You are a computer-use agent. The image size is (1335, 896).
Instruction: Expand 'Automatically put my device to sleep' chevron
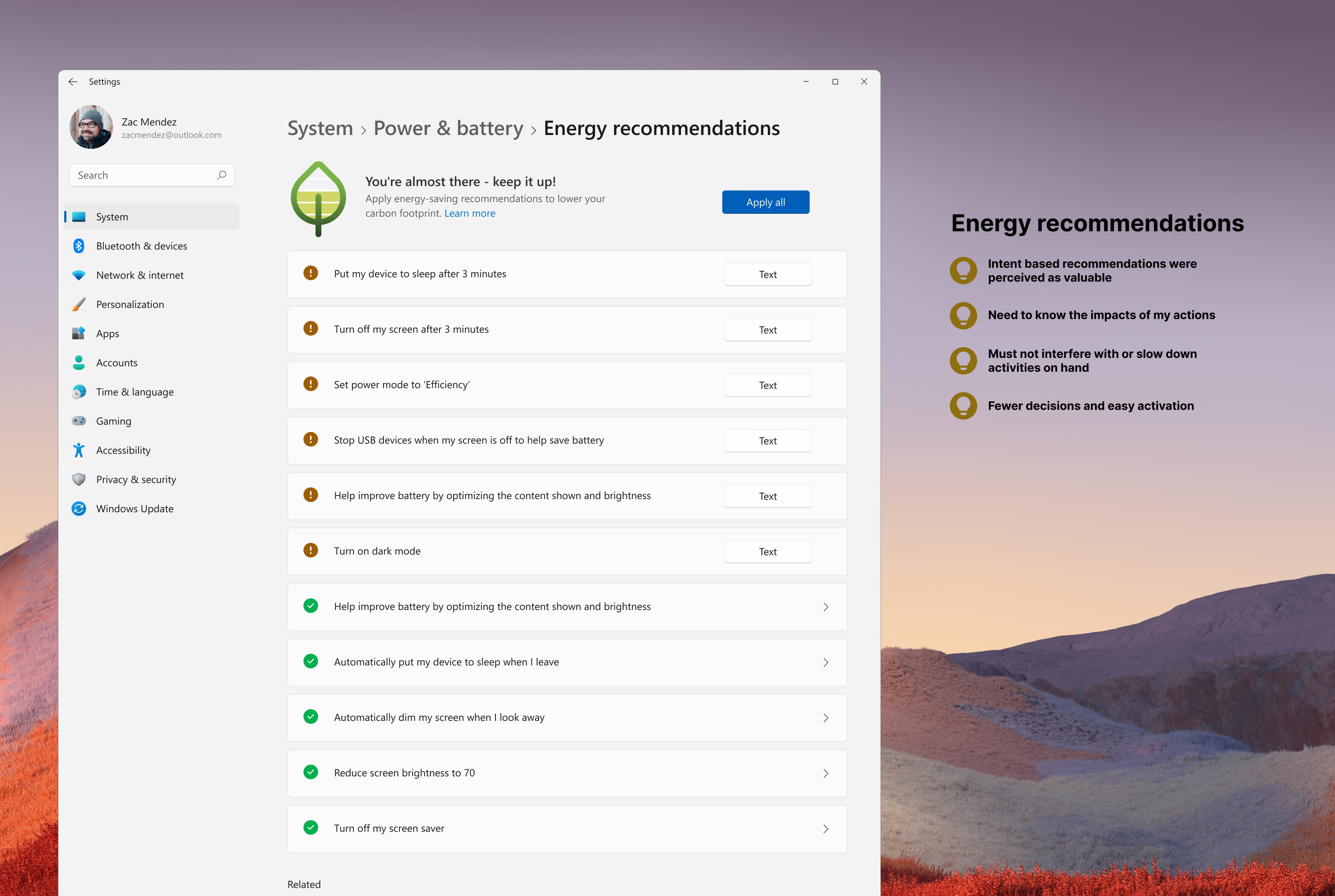pyautogui.click(x=825, y=662)
